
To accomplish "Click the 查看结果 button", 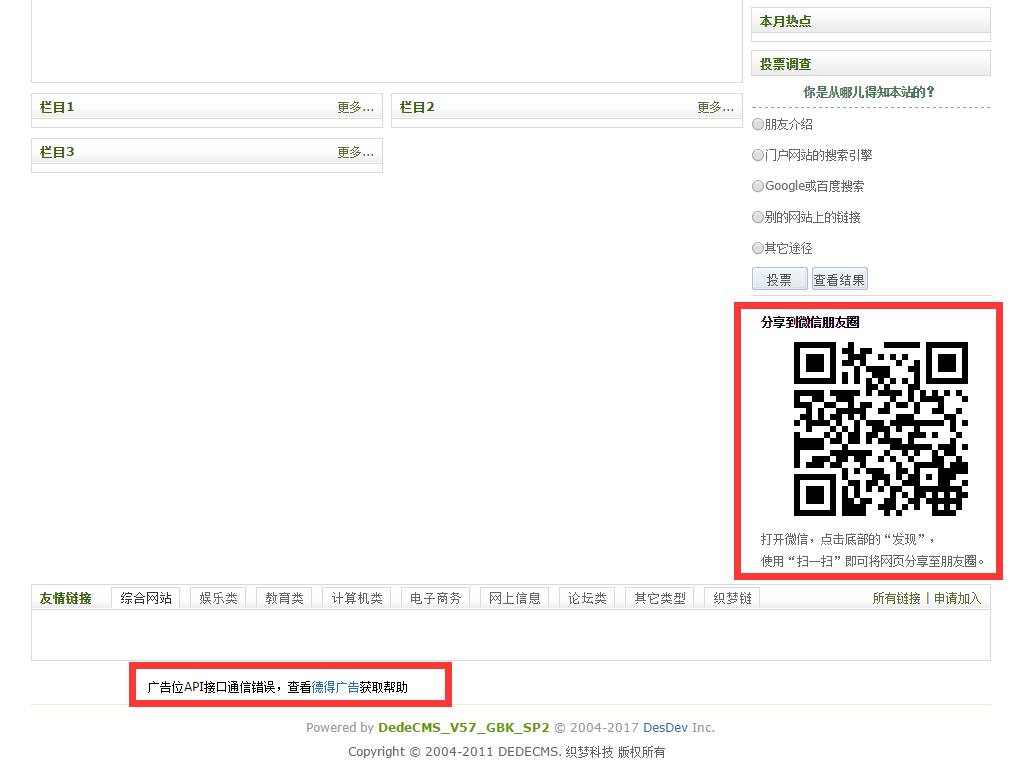I will coord(839,279).
